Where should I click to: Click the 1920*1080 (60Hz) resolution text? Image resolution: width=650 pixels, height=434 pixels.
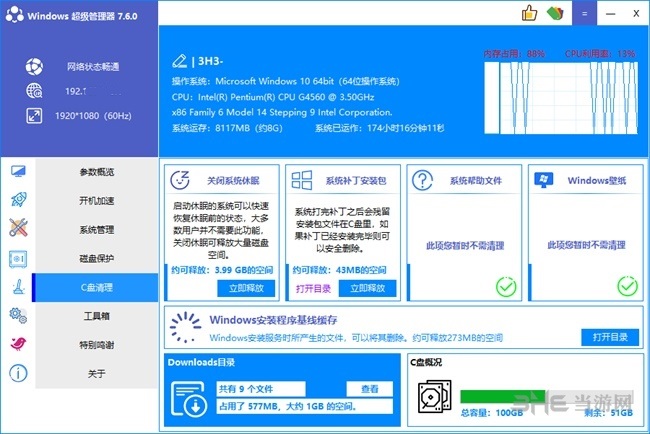tap(93, 116)
